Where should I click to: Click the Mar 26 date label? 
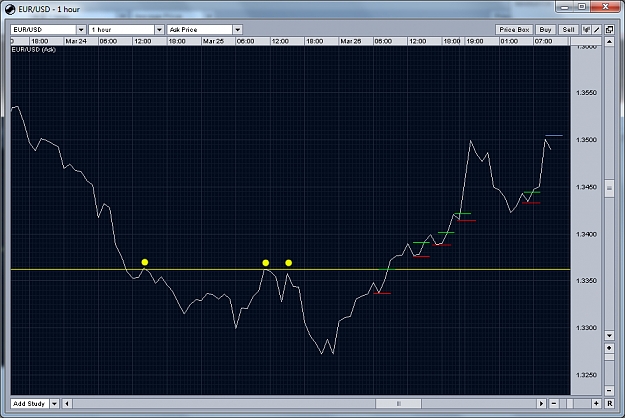(351, 41)
